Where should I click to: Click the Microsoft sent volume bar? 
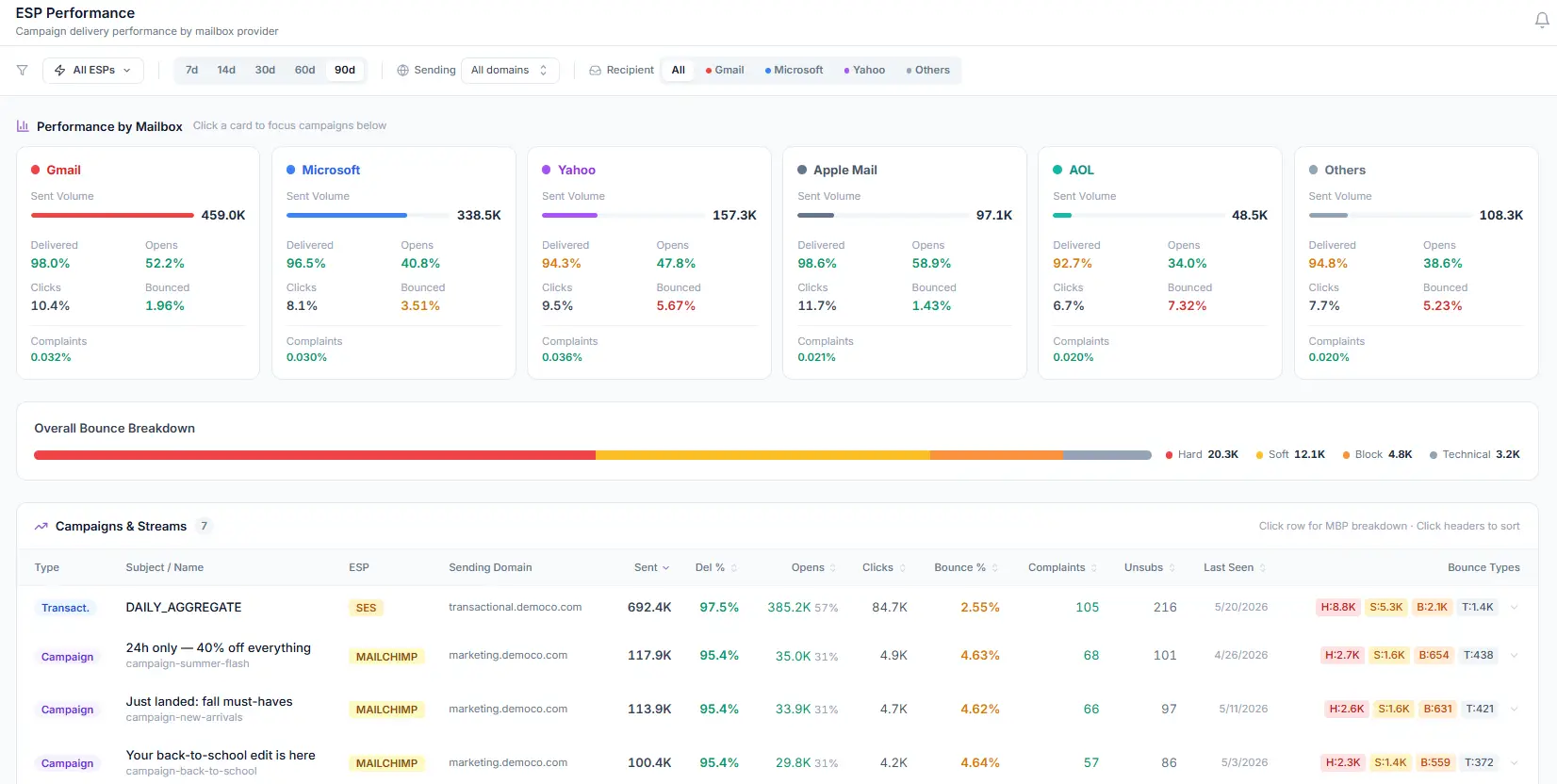click(x=368, y=215)
